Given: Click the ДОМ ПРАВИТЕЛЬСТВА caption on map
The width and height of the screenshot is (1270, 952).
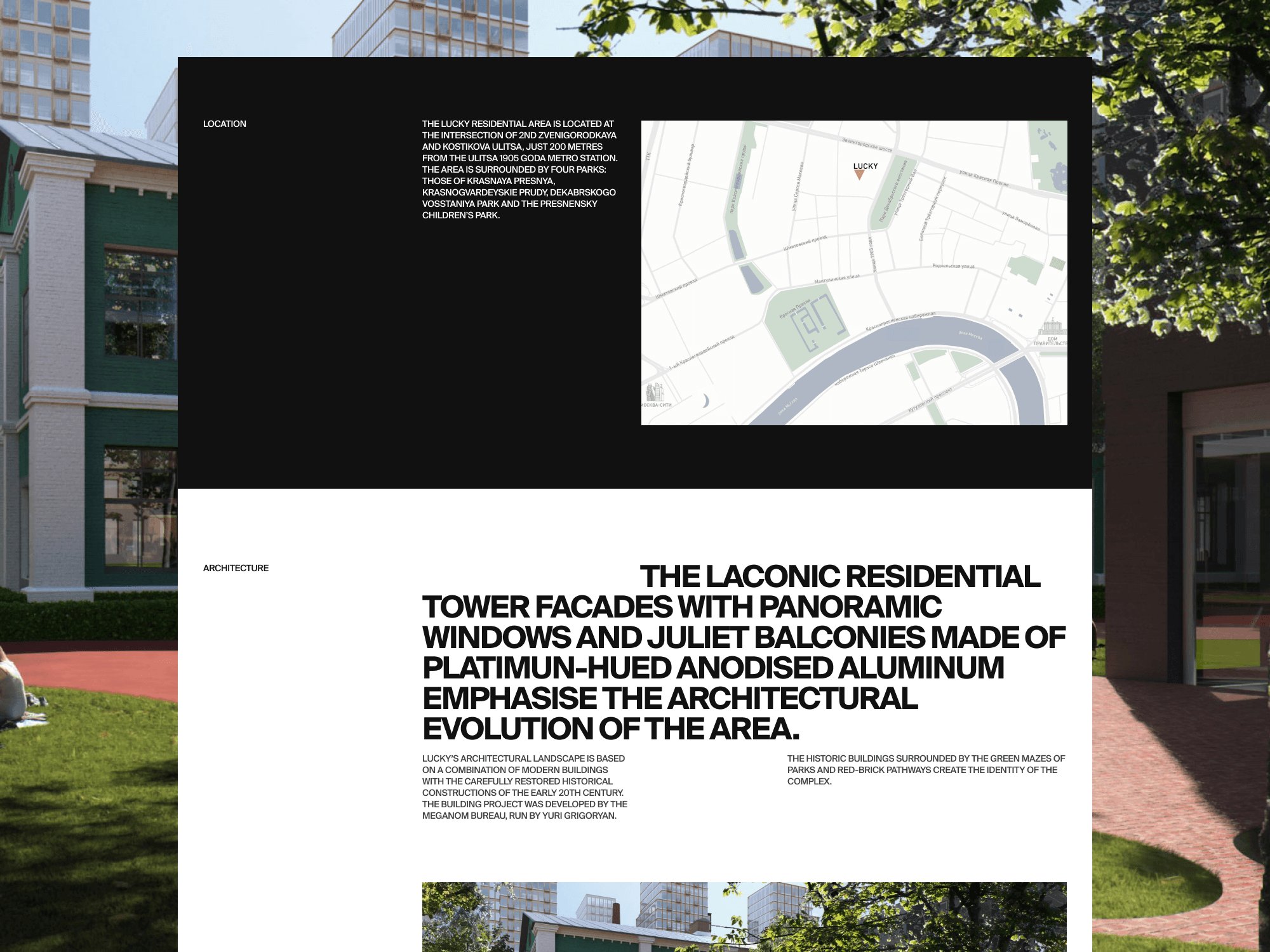Looking at the screenshot, I should point(1051,341).
